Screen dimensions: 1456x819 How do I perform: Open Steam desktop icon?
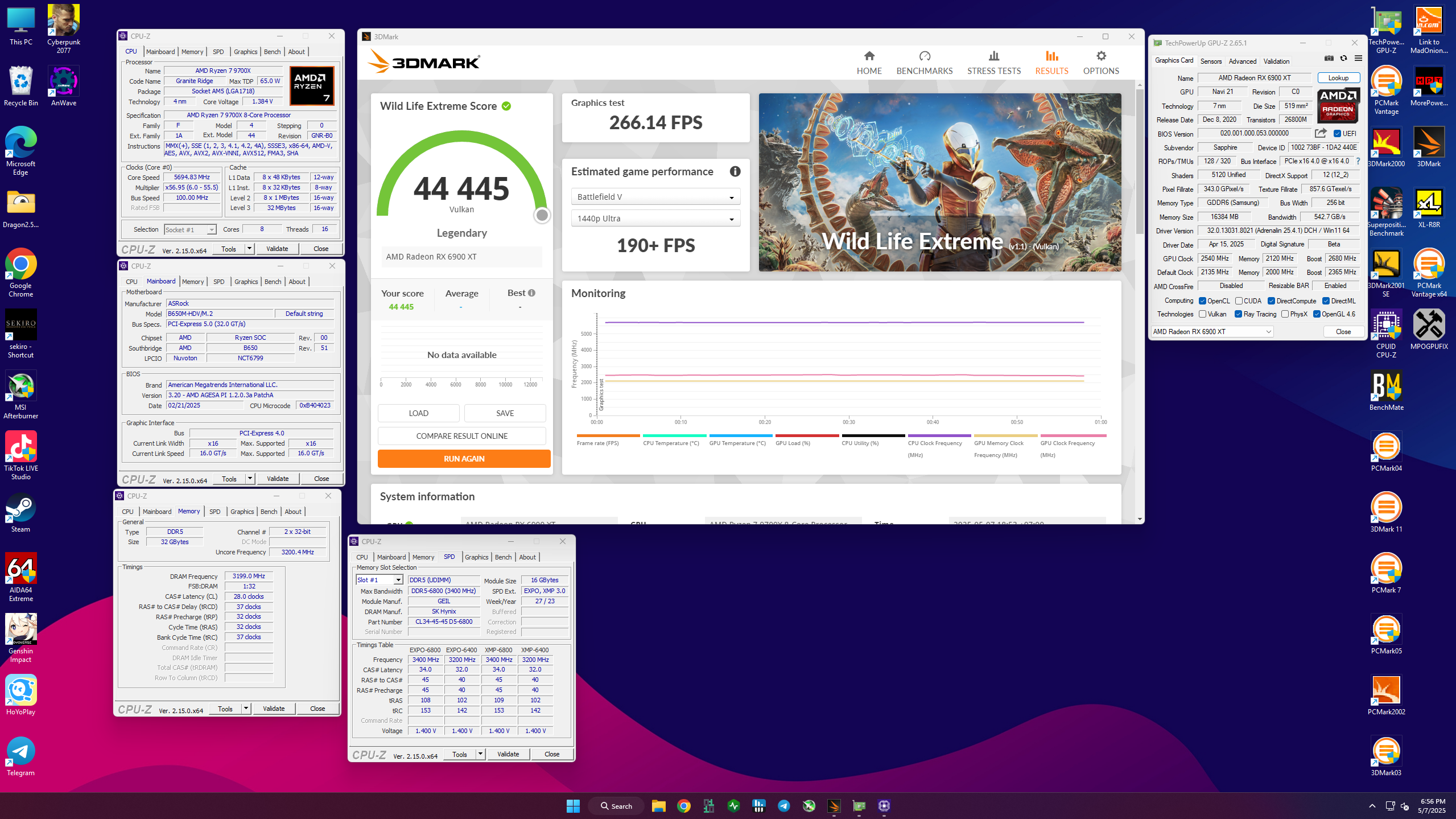pyautogui.click(x=21, y=513)
